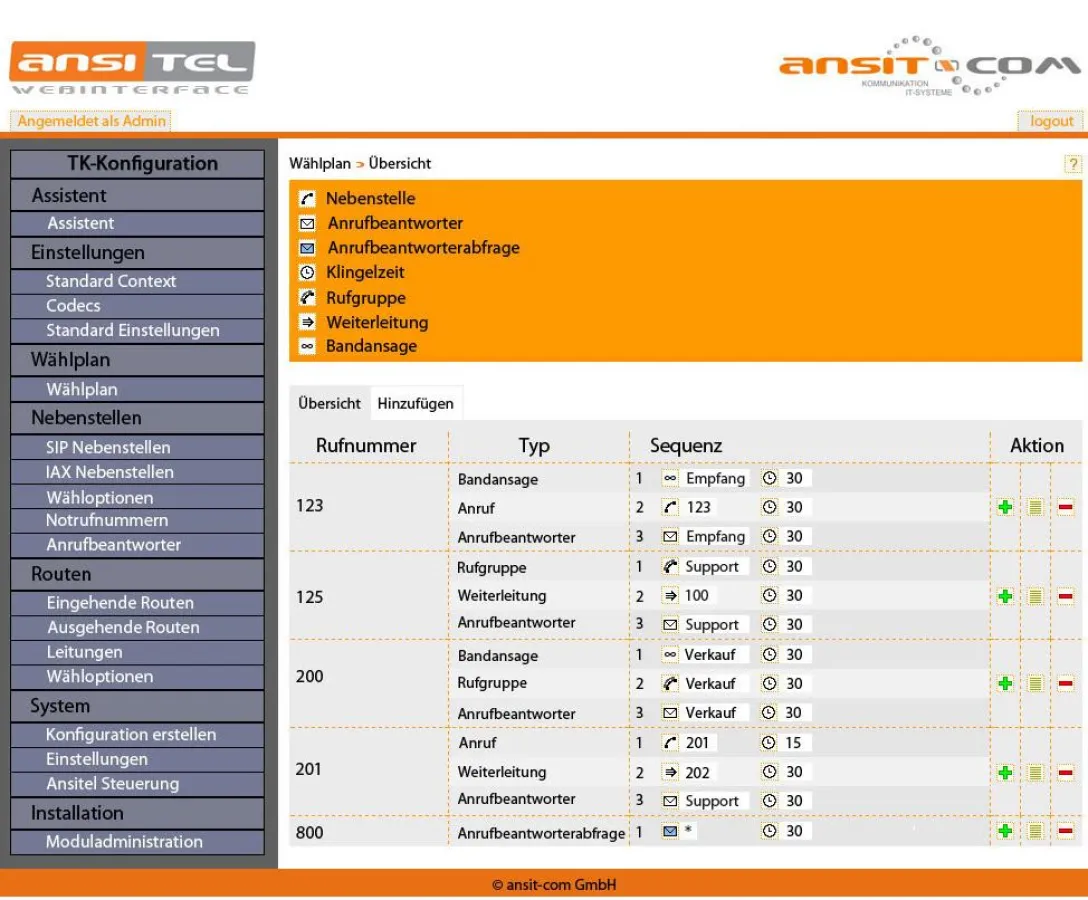Screen dimensions: 1088x900
Task: Click the red minus icon for Rufnummer 201
Action: click(1064, 772)
